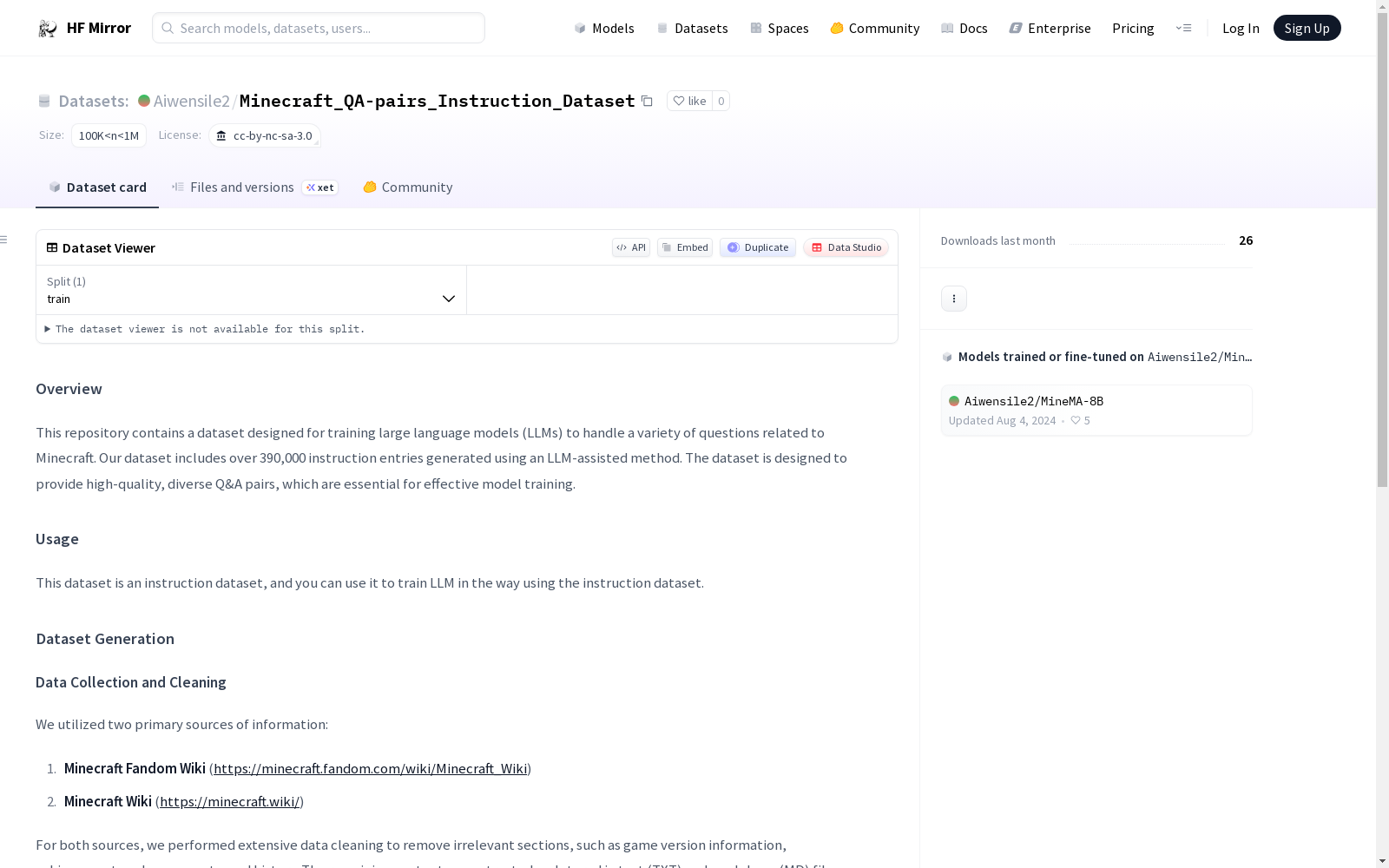This screenshot has width=1389, height=868.
Task: Click the Duplicate button
Action: pos(758,247)
